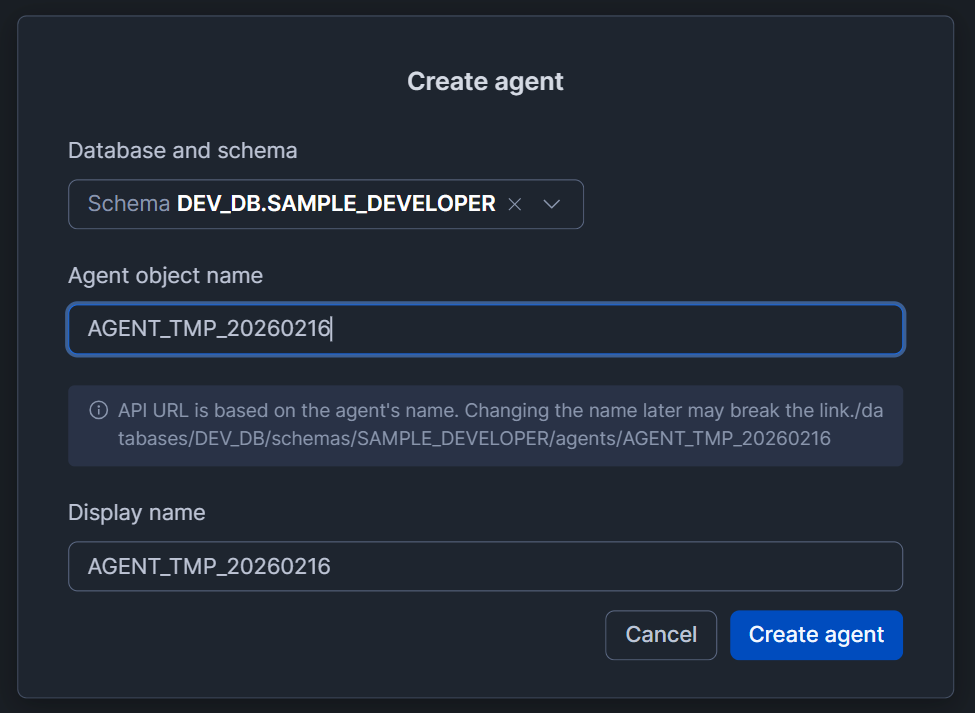Click the grey "Schema" prefix in the selector
The image size is (975, 713).
(129, 204)
